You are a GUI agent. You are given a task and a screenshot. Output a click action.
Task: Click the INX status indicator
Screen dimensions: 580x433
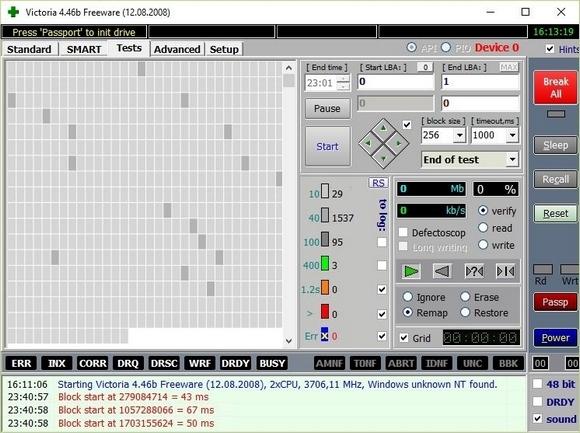[x=56, y=363]
